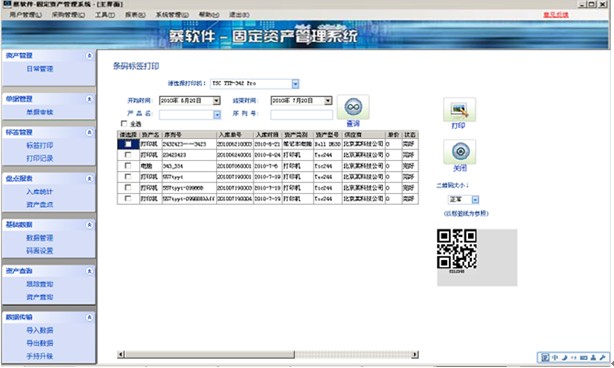Open the 系统管理 menu
Screen dimensions: 614x368
pos(172,15)
